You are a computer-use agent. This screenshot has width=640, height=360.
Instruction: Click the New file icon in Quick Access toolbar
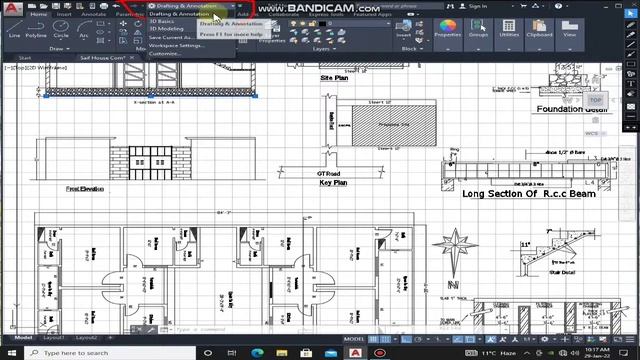[x=32, y=6]
